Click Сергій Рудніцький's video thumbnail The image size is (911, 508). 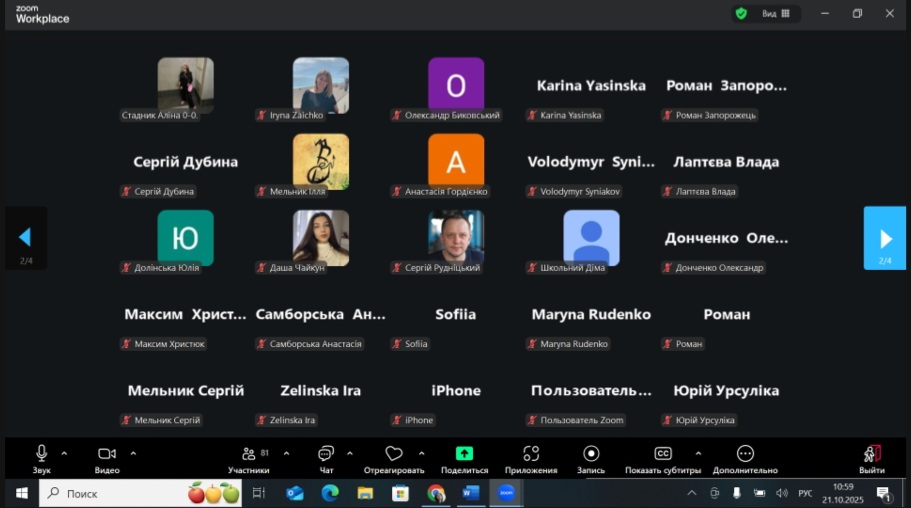(x=456, y=237)
